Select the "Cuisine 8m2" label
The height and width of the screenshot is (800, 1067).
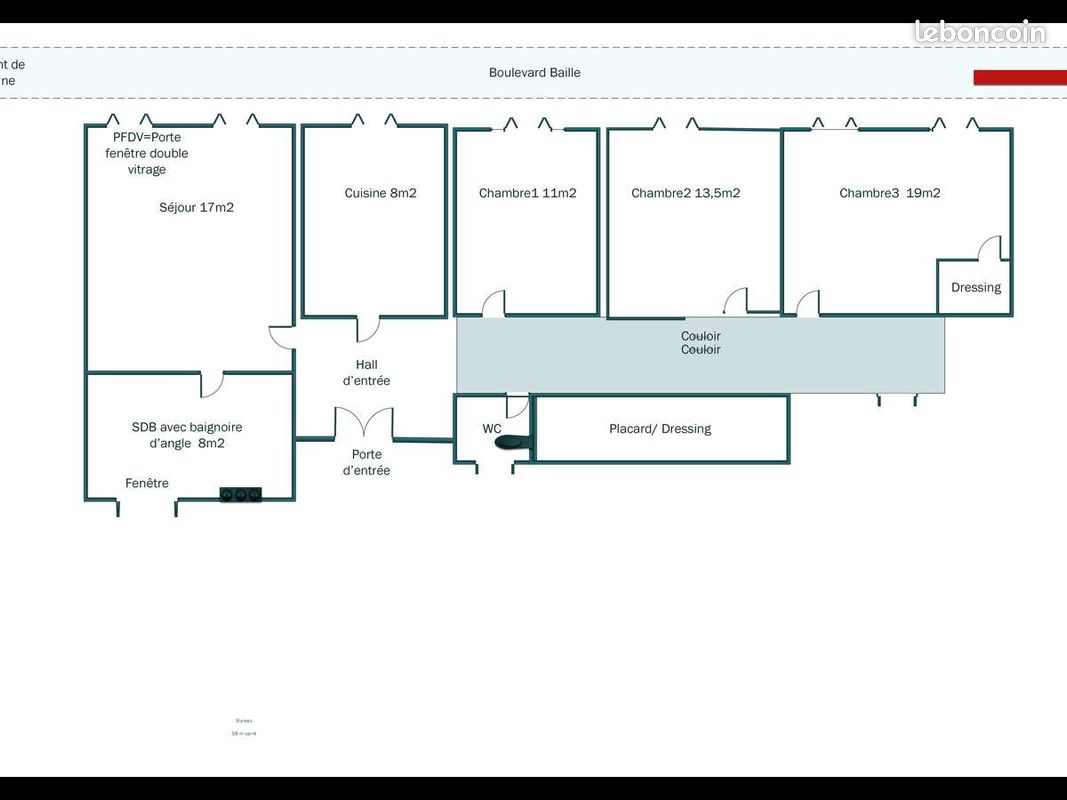pos(380,193)
